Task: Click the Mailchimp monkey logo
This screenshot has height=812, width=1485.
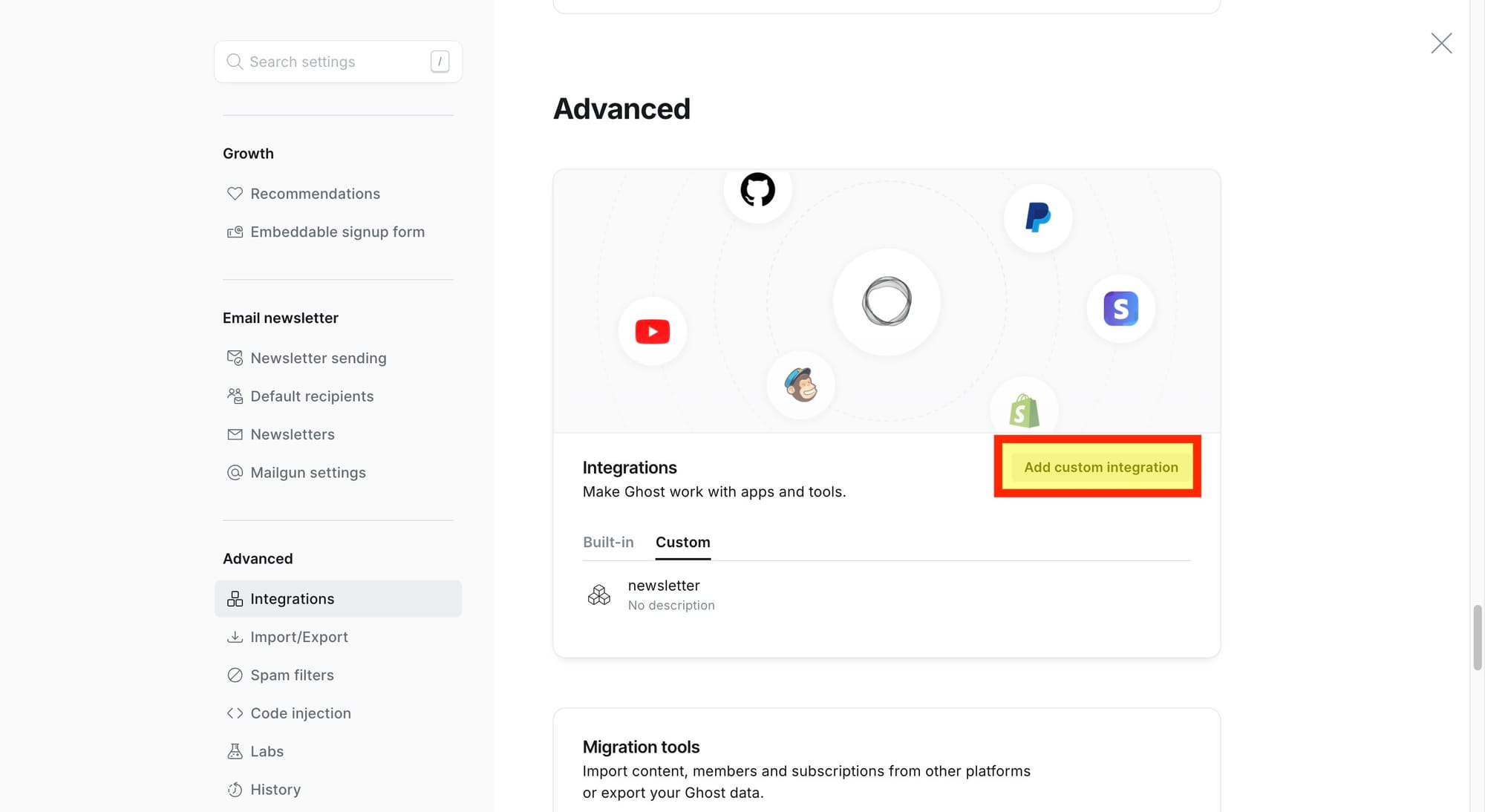Action: coord(800,384)
